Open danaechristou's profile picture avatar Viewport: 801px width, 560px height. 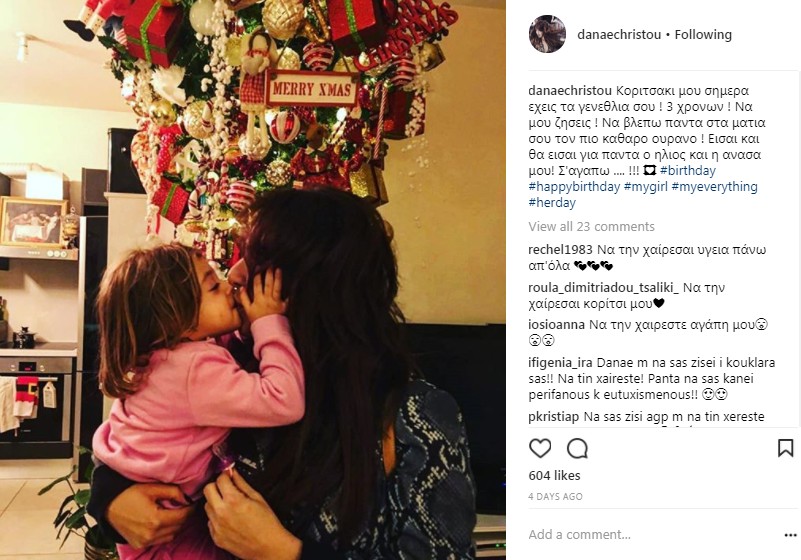point(547,34)
